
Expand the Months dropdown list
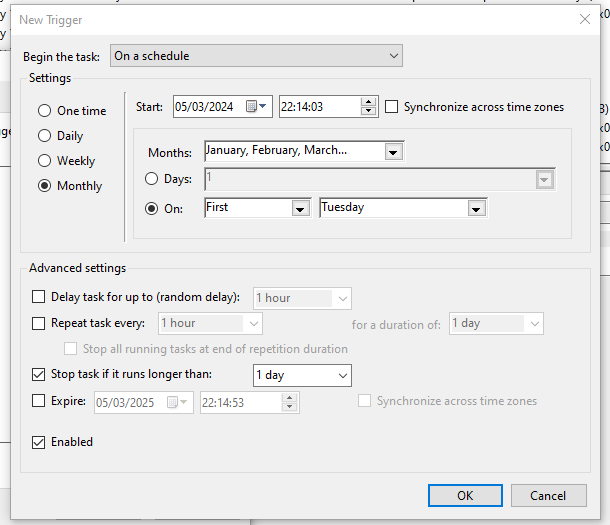pyautogui.click(x=393, y=152)
